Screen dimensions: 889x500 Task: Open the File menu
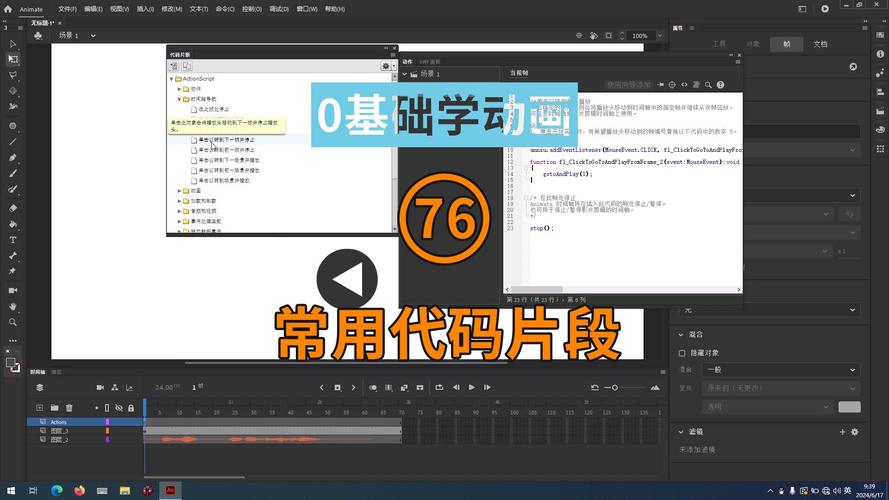pos(67,9)
